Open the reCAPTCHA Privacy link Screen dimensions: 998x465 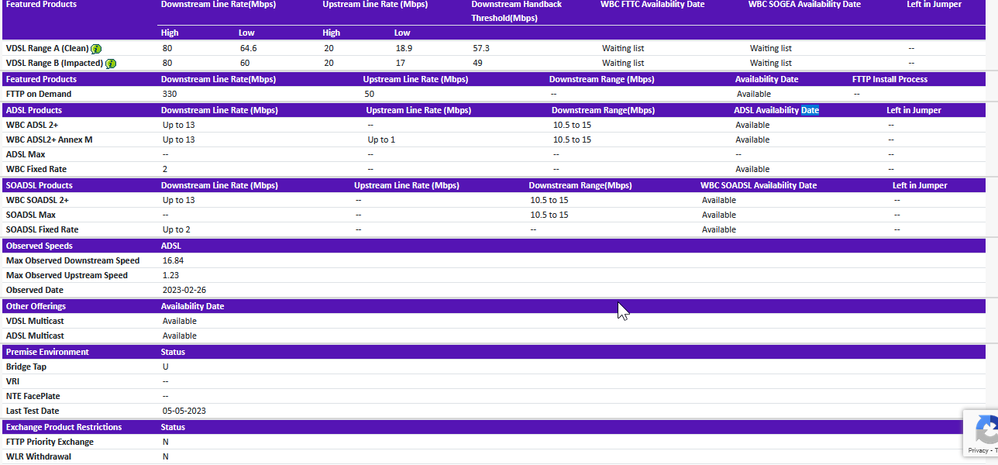[979, 452]
